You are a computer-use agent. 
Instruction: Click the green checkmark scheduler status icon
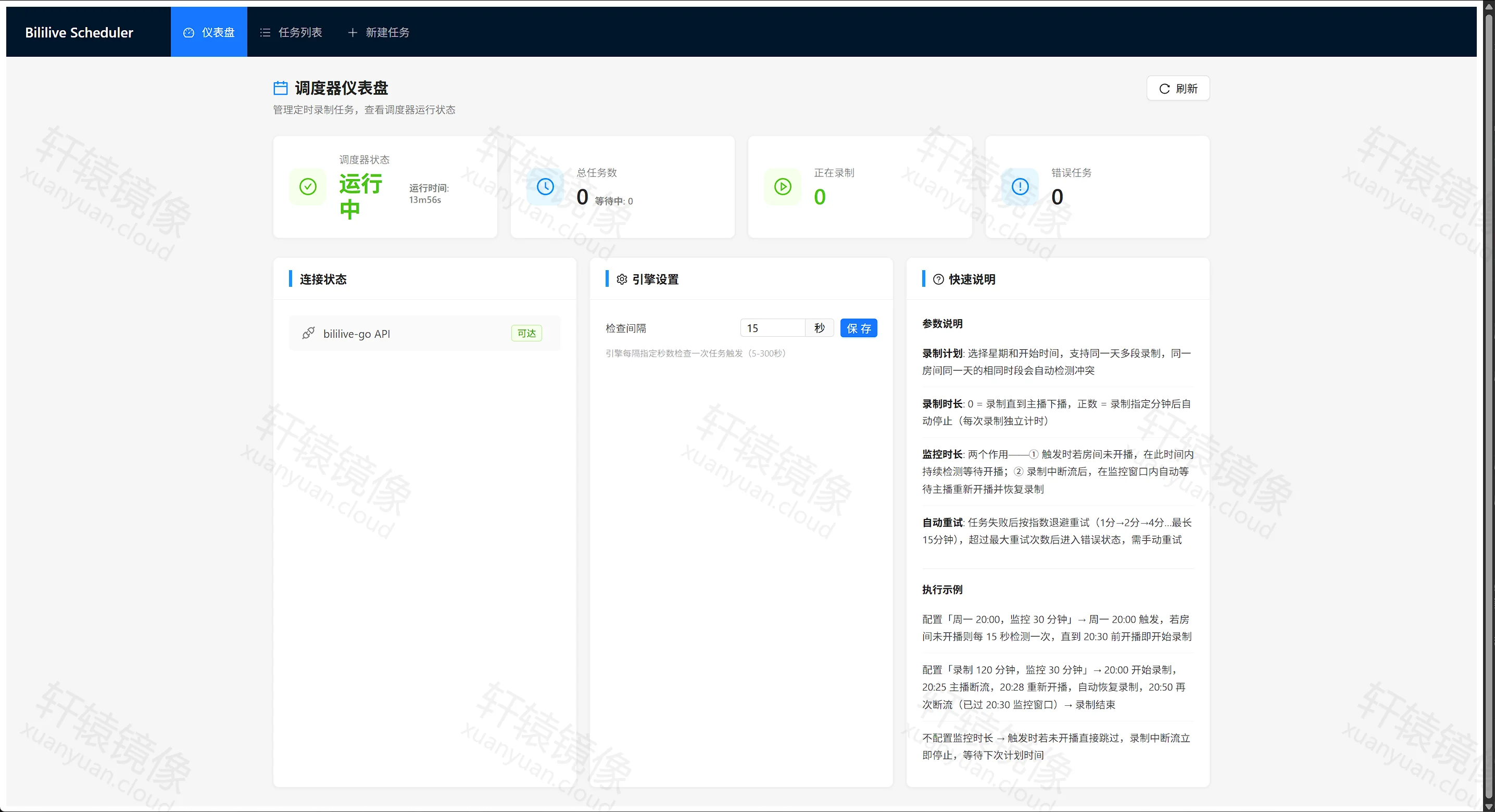(308, 187)
